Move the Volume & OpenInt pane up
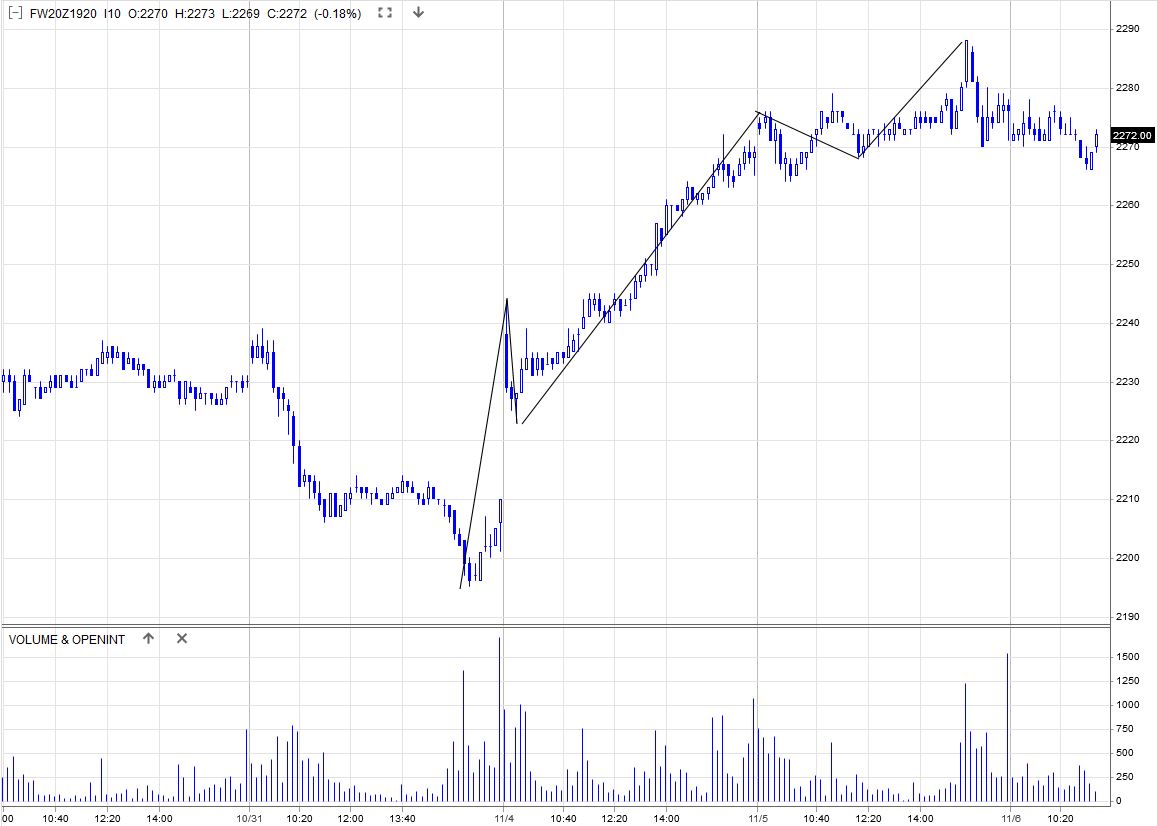Screen dimensions: 1157x826 click(x=148, y=639)
